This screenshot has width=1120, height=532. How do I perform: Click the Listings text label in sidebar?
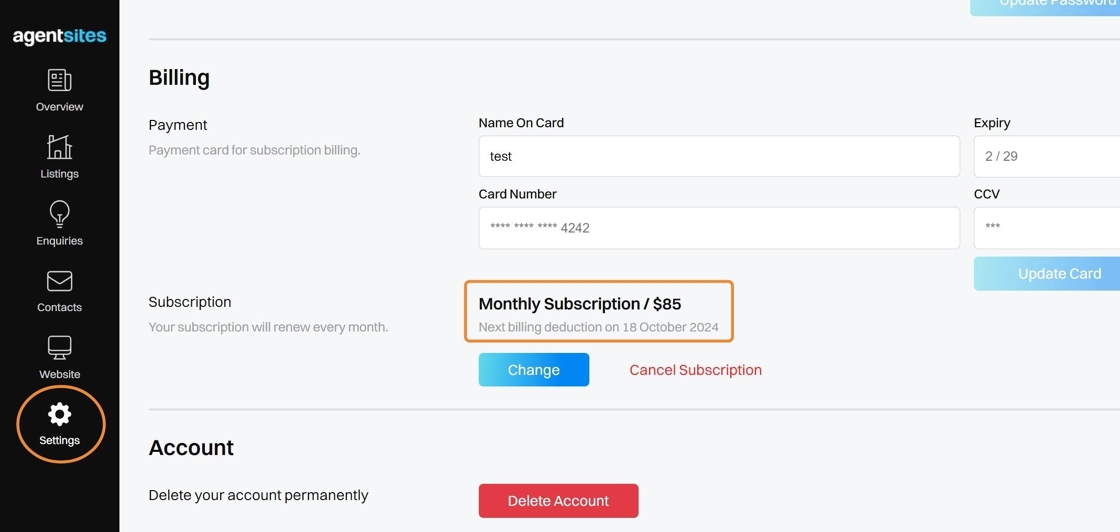(x=59, y=174)
